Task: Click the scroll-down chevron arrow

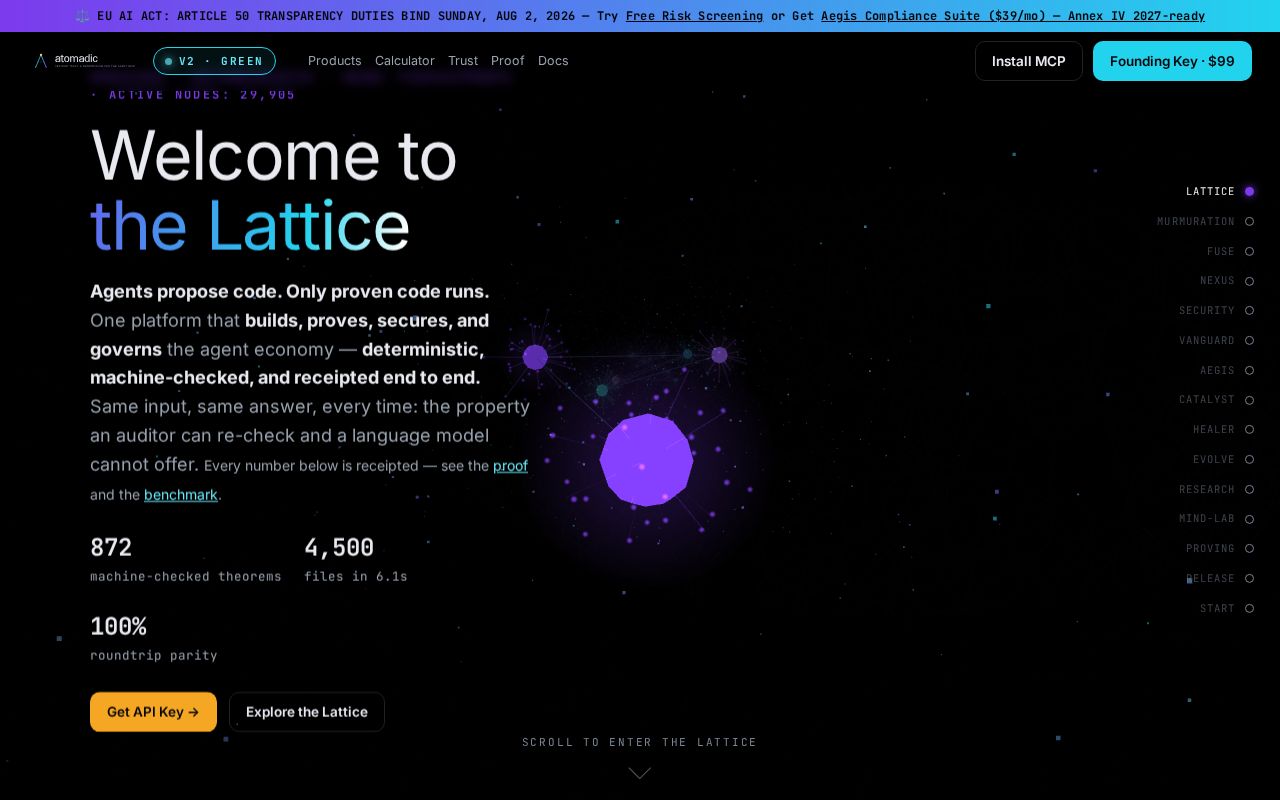Action: (x=640, y=773)
